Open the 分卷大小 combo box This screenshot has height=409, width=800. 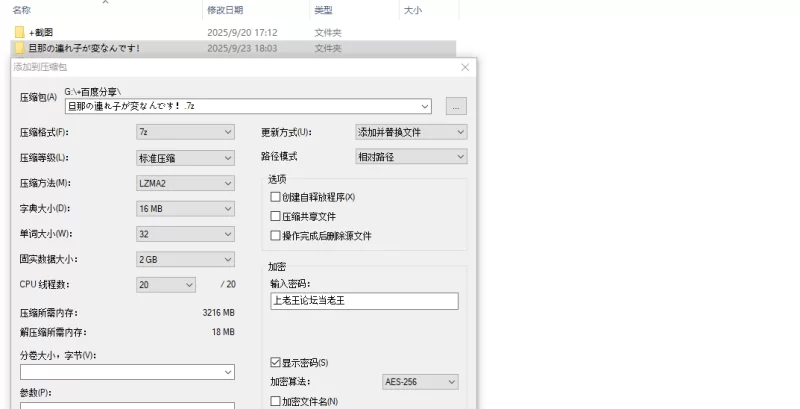coord(128,372)
